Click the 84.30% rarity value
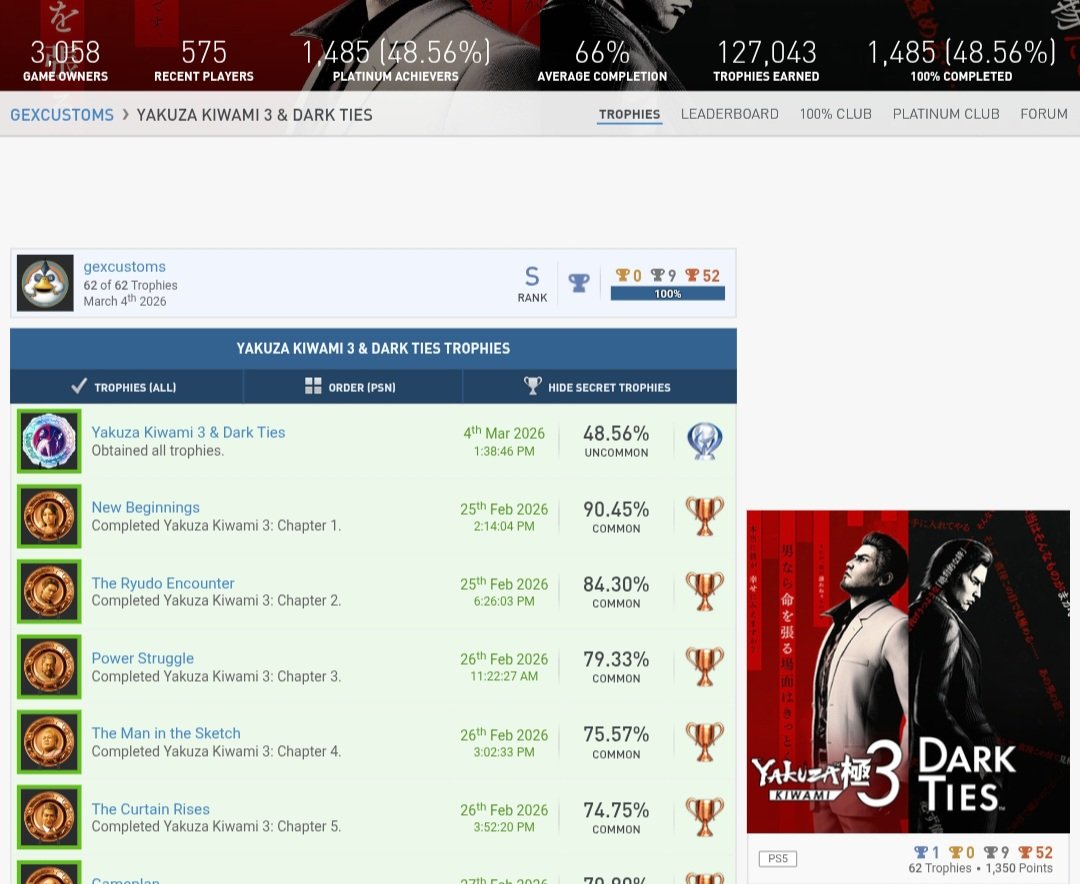The width and height of the screenshot is (1080, 884). point(616,592)
